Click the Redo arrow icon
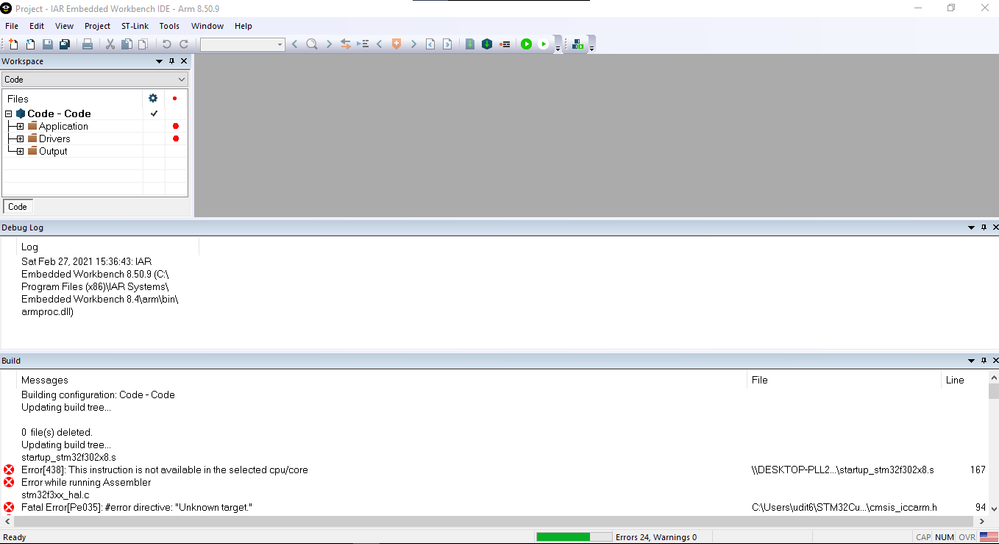Image resolution: width=999 pixels, height=544 pixels. point(183,44)
